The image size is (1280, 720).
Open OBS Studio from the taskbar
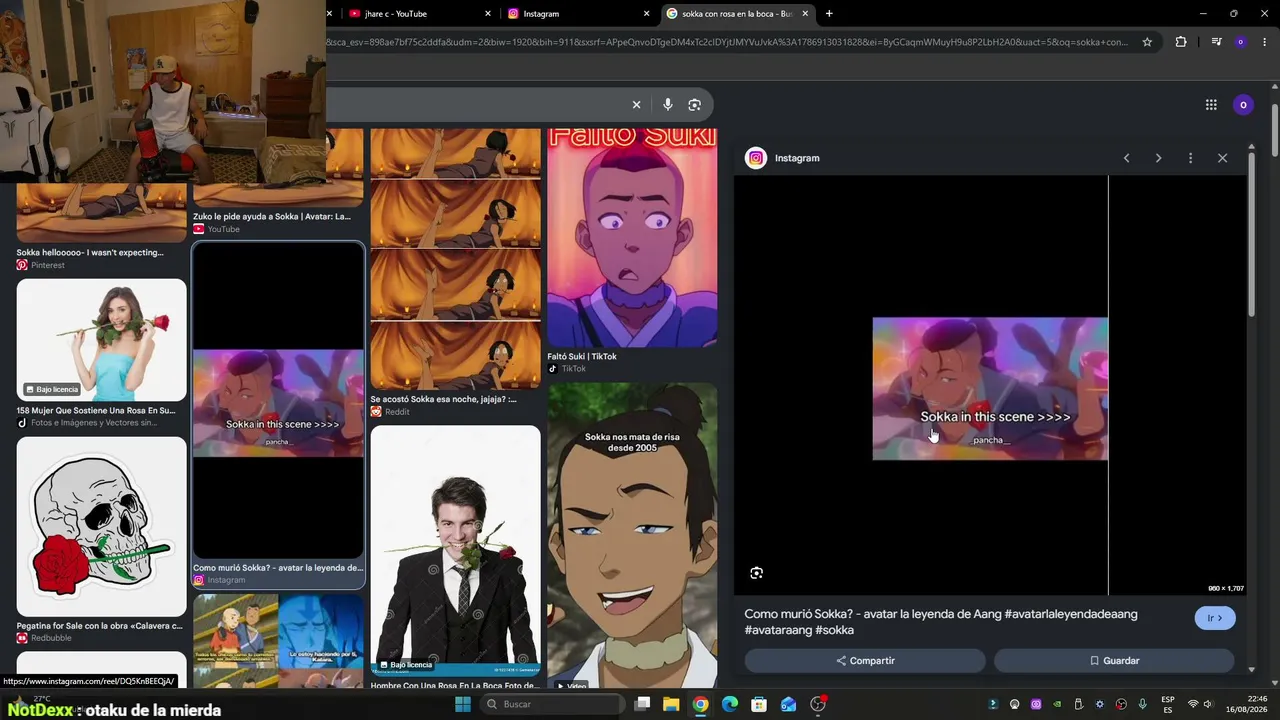818,704
